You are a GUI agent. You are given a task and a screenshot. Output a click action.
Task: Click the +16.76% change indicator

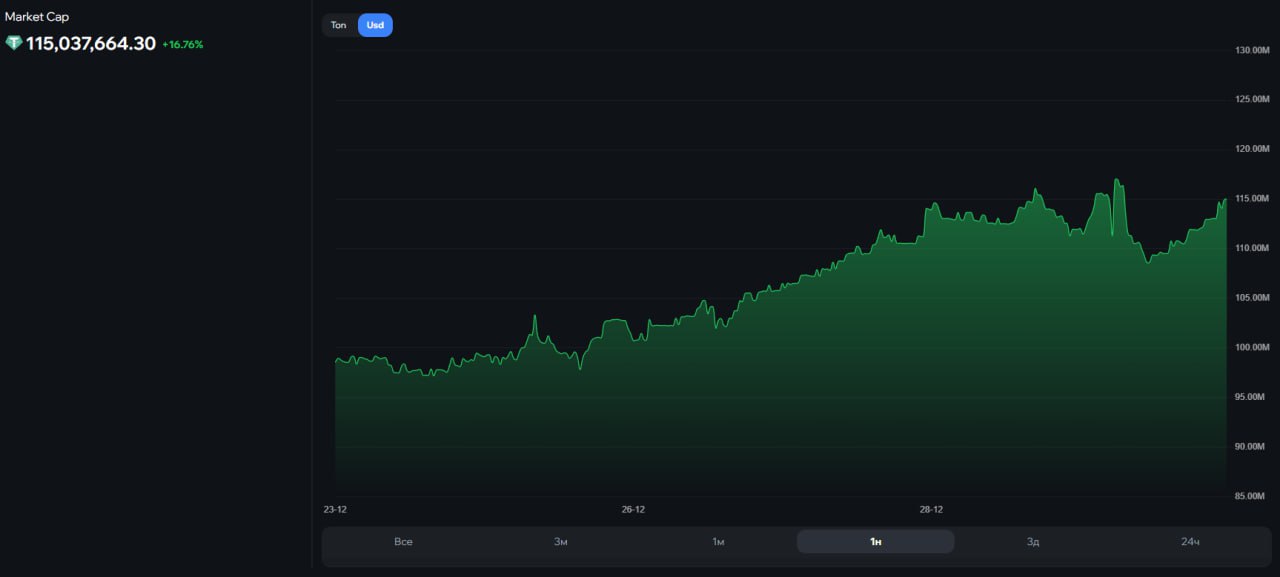pyautogui.click(x=183, y=44)
